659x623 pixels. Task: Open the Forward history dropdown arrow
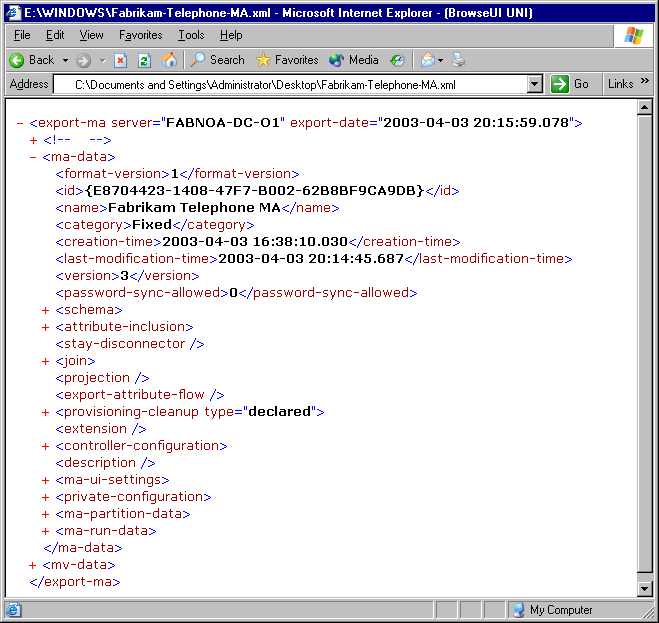click(x=103, y=61)
